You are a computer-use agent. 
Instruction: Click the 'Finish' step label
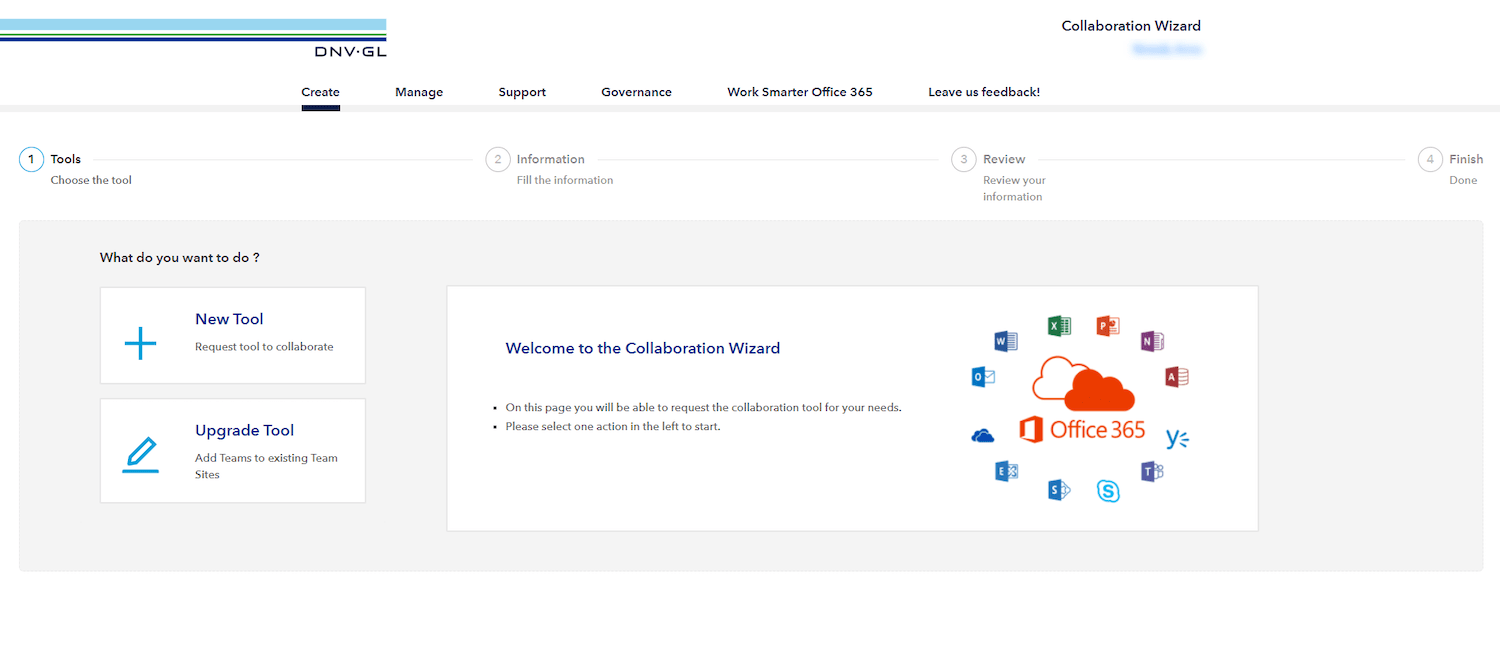1466,159
